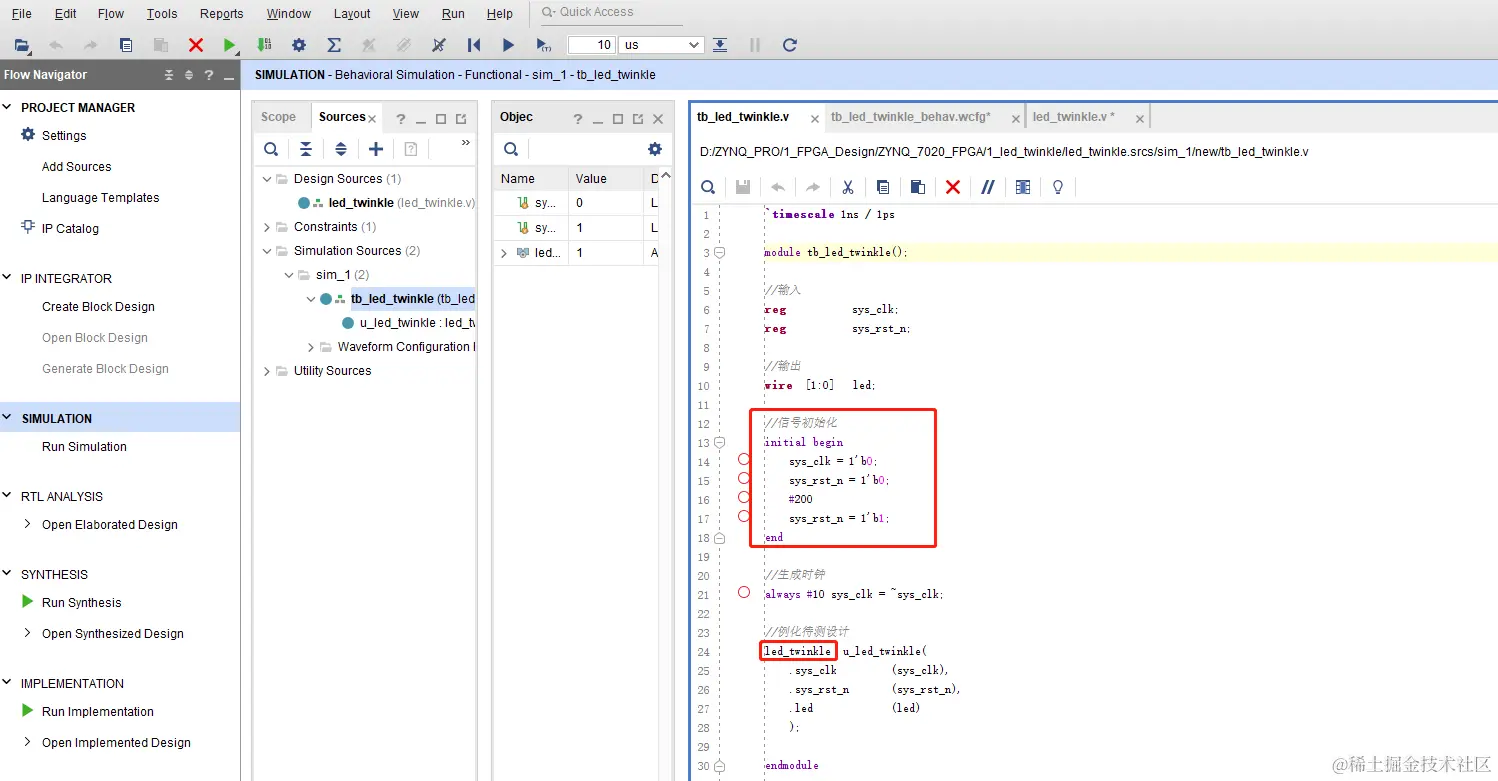Toggle line comments with the // icon

988,187
